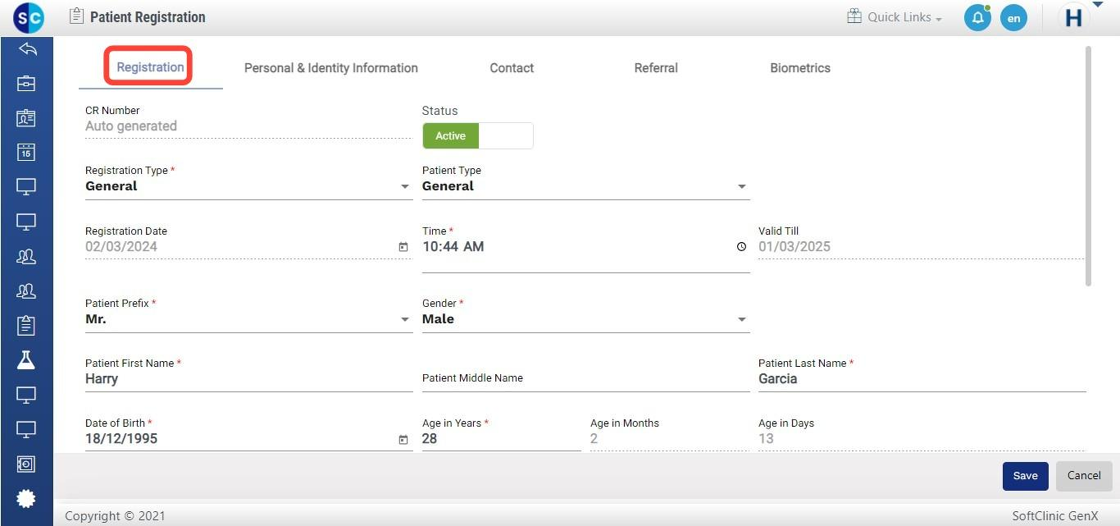Open the monitor icon just below the calendar icon
The image size is (1120, 526).
click(26, 187)
